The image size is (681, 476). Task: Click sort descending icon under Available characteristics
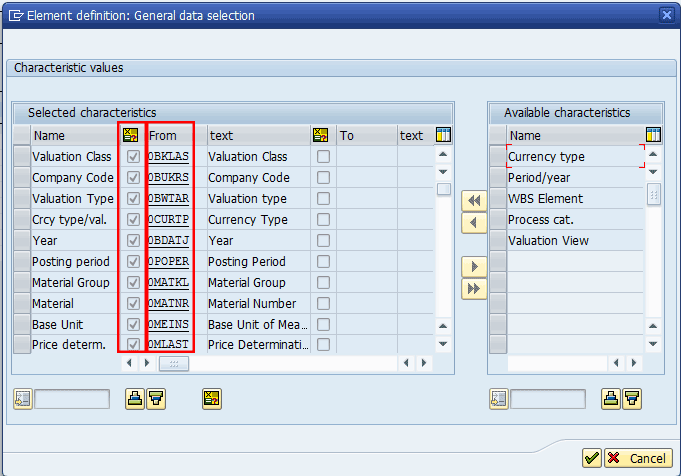click(x=632, y=399)
